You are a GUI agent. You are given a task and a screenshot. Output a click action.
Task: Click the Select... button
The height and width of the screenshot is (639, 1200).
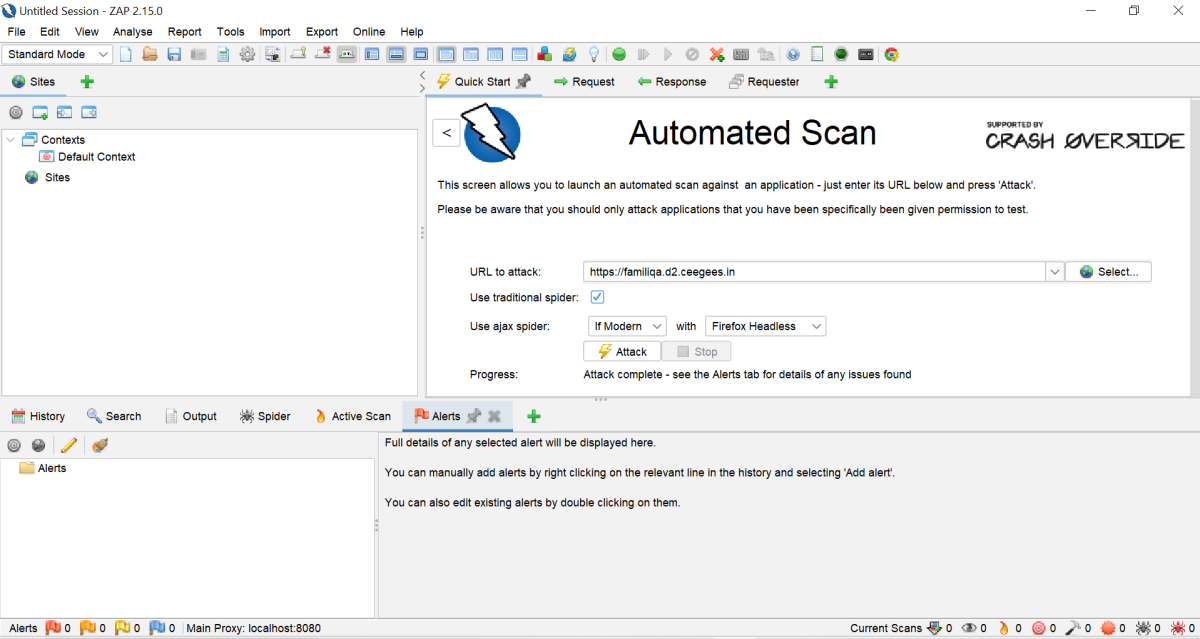click(x=1109, y=271)
